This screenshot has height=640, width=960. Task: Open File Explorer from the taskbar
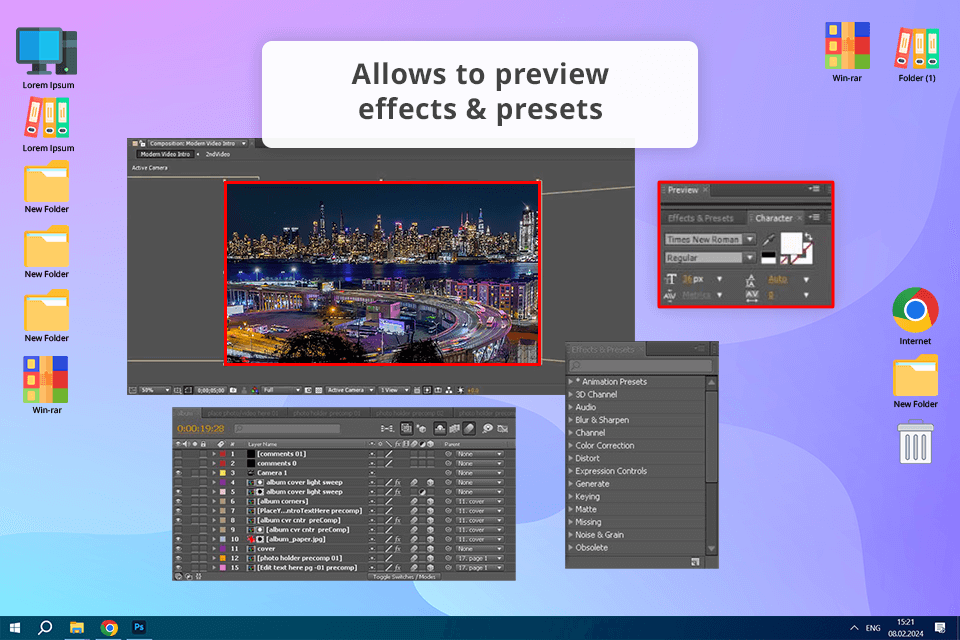pos(77,627)
